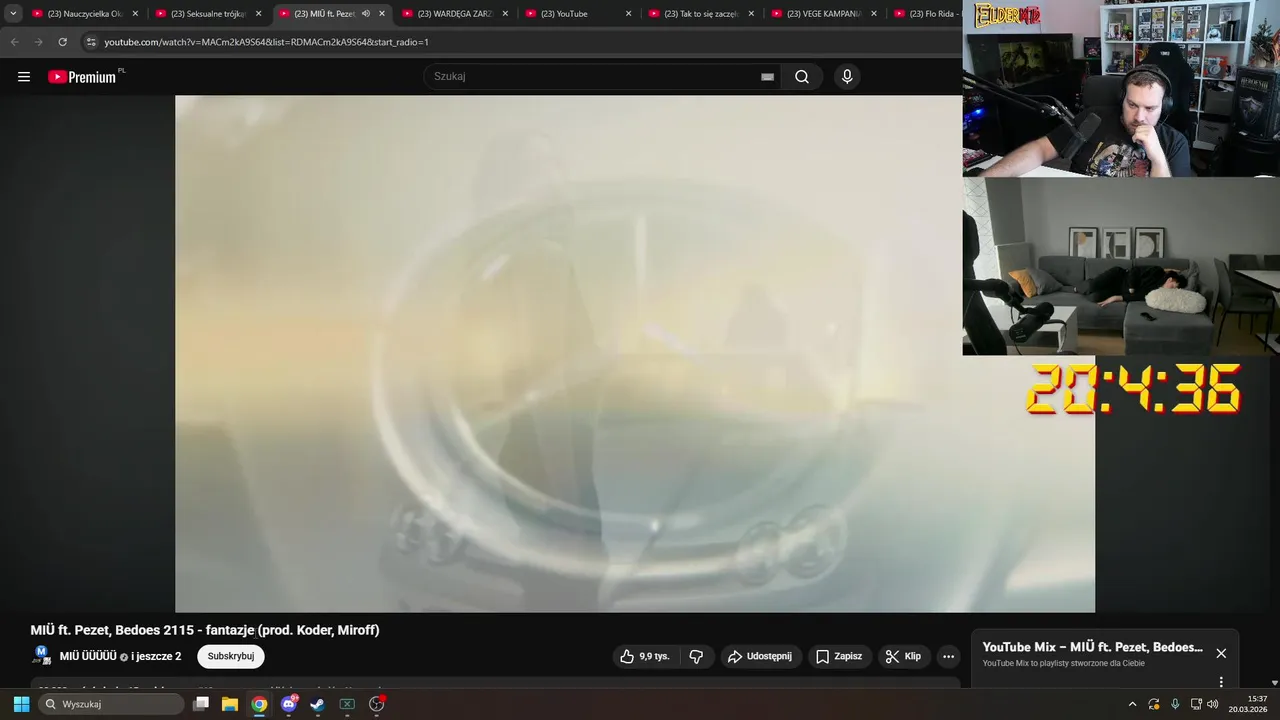Open the YouTube hamburger guide menu

pyautogui.click(x=24, y=77)
